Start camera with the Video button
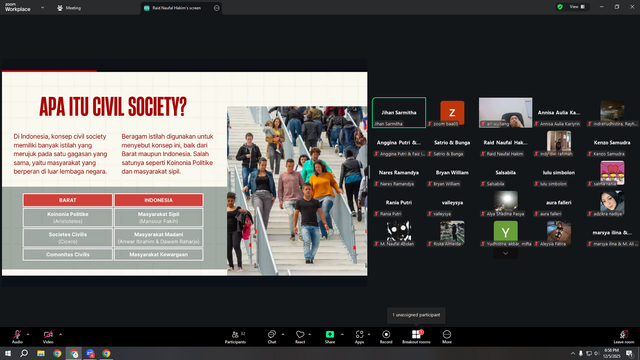 pyautogui.click(x=48, y=336)
